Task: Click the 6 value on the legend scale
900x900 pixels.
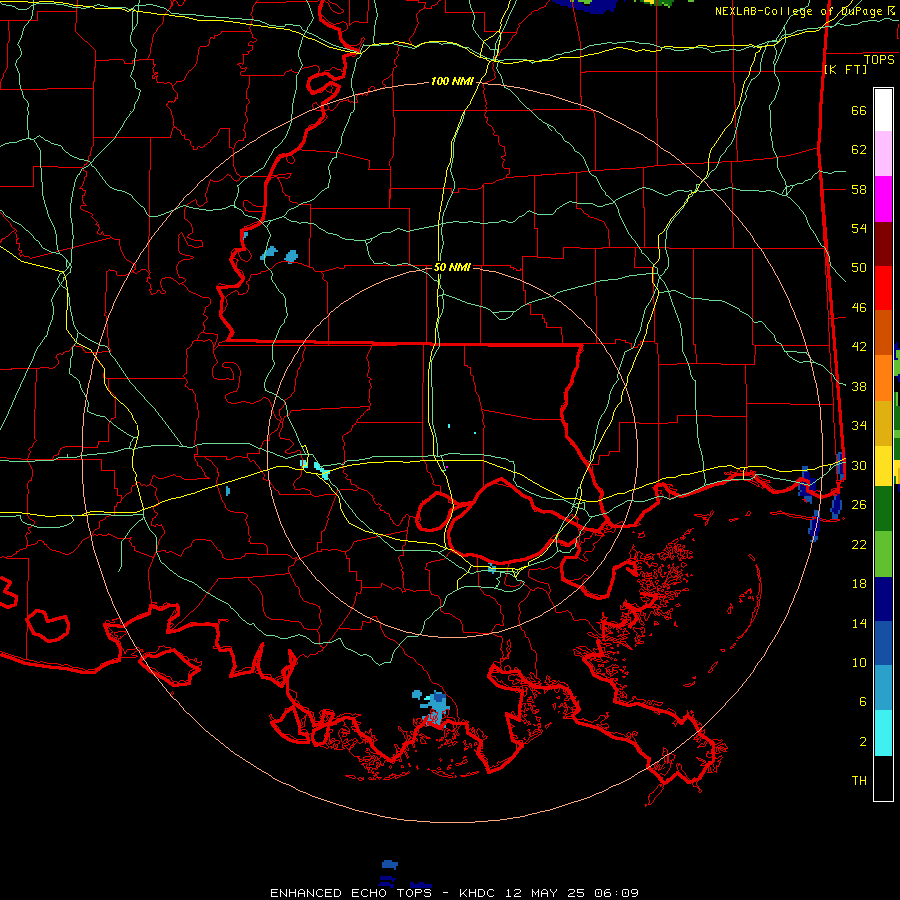Action: tap(863, 702)
